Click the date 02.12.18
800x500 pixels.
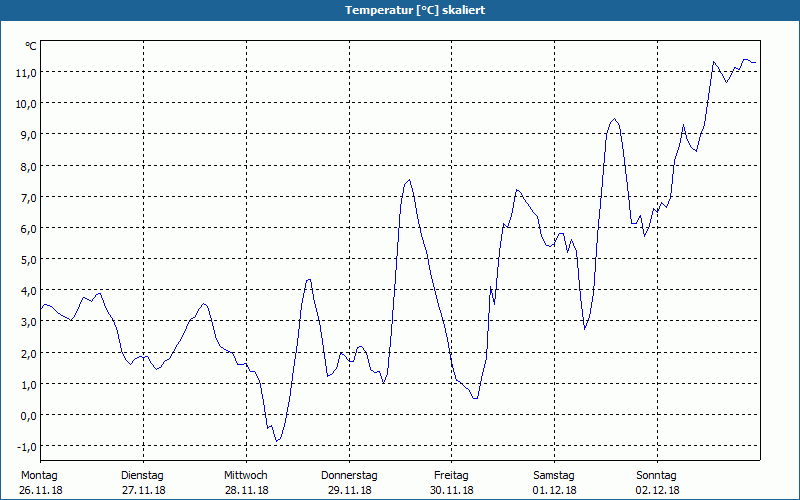[658, 490]
